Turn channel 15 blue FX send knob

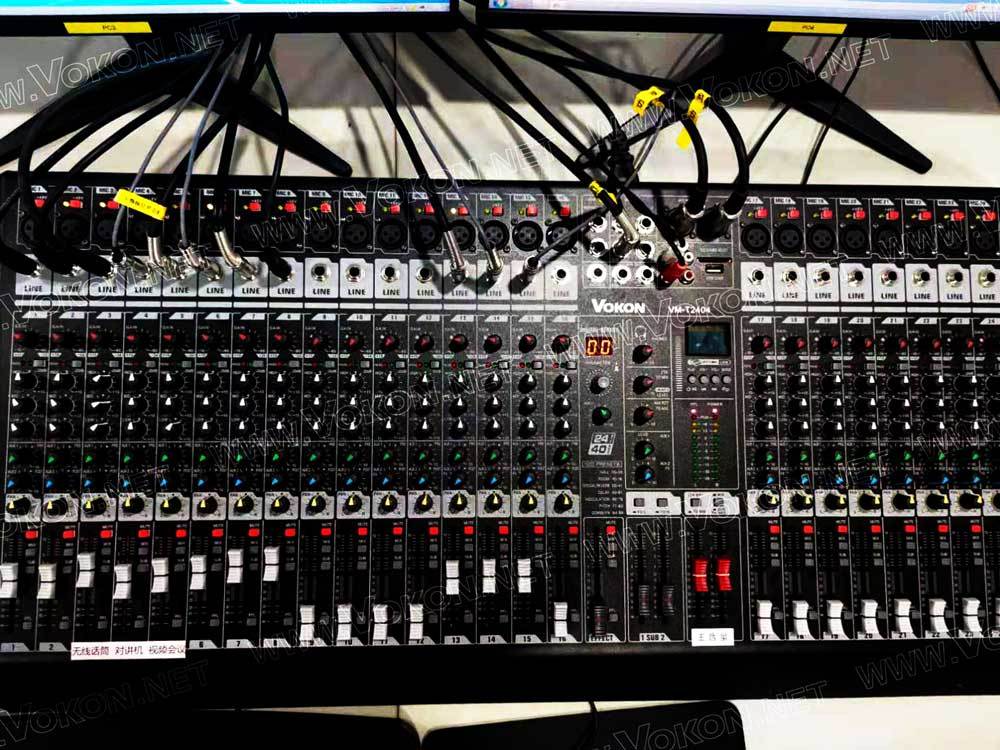[527, 478]
